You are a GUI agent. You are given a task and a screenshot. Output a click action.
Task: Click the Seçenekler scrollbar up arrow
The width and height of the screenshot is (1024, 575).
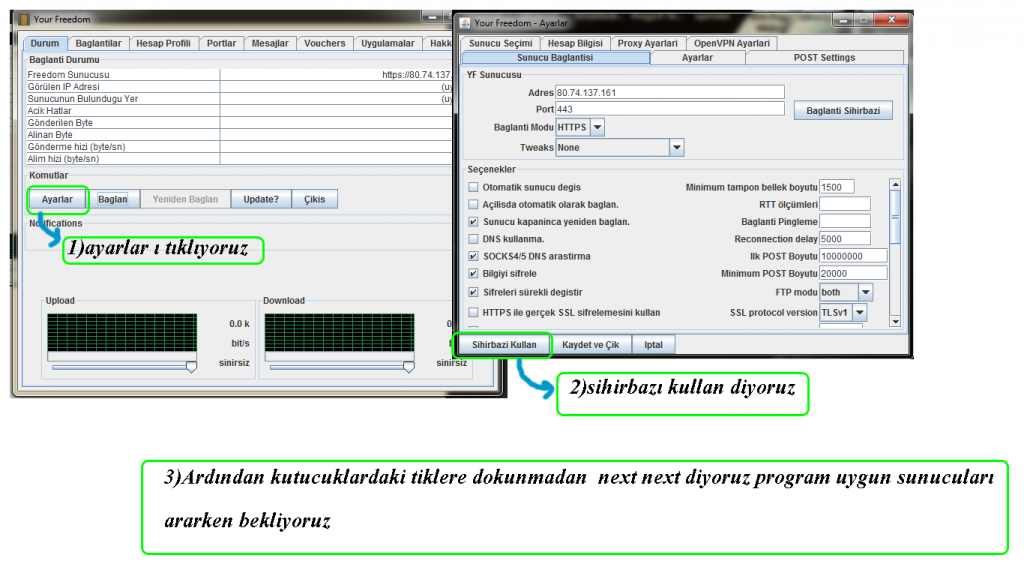(895, 185)
